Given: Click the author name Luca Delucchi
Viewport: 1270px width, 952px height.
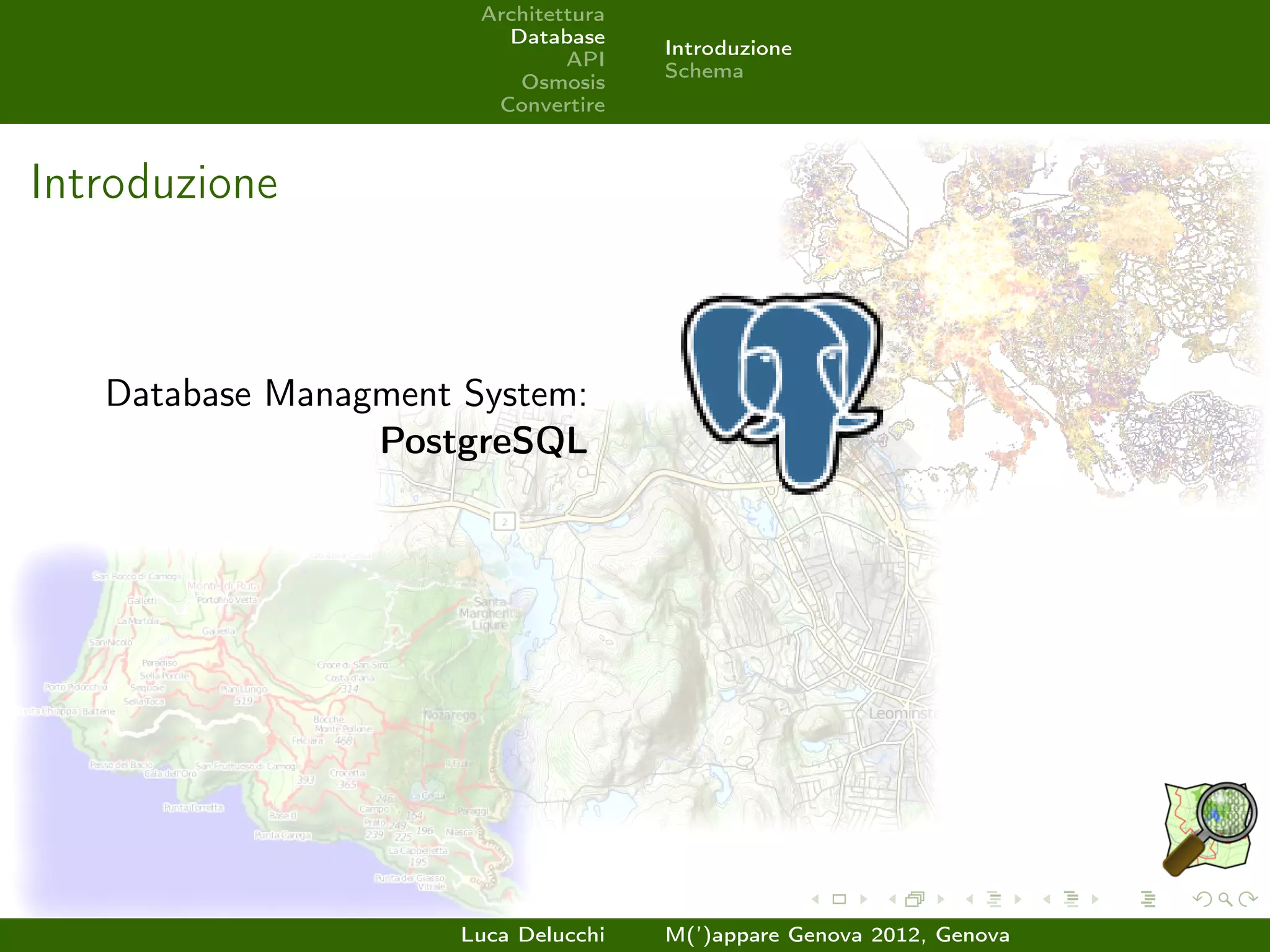Looking at the screenshot, I should click(533, 935).
